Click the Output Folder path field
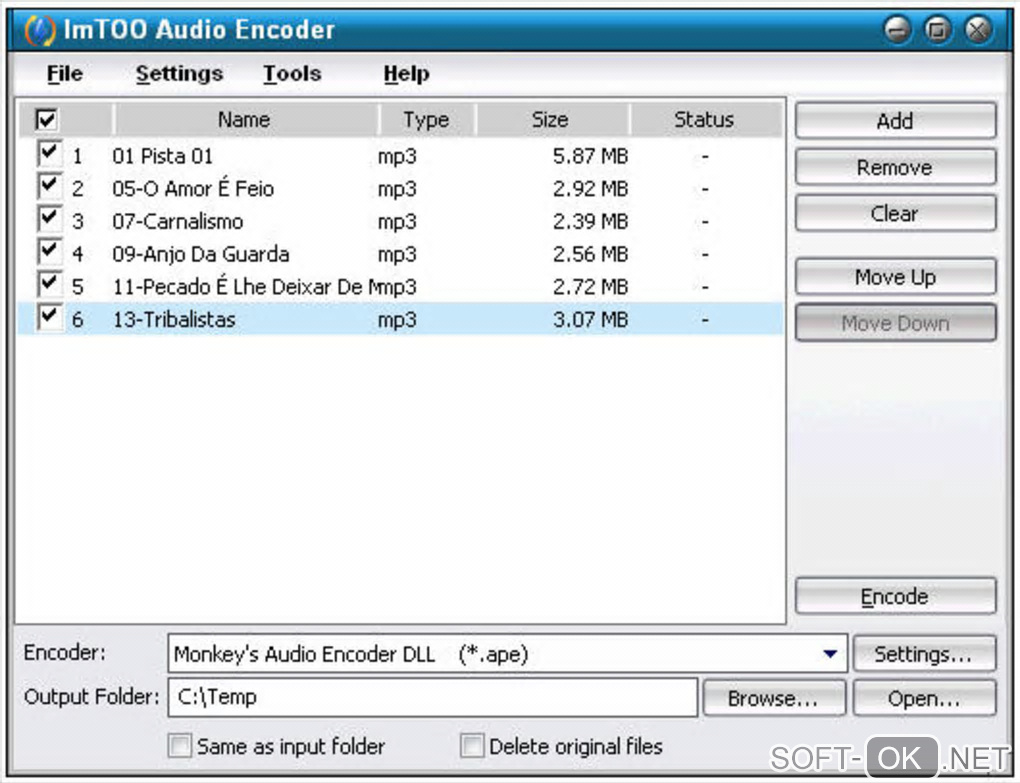1020x783 pixels. (x=433, y=697)
